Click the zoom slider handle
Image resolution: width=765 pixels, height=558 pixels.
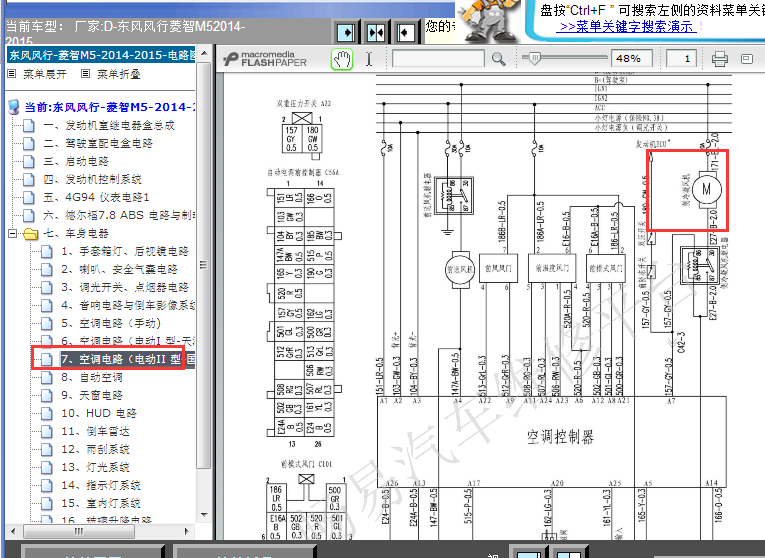pyautogui.click(x=534, y=59)
